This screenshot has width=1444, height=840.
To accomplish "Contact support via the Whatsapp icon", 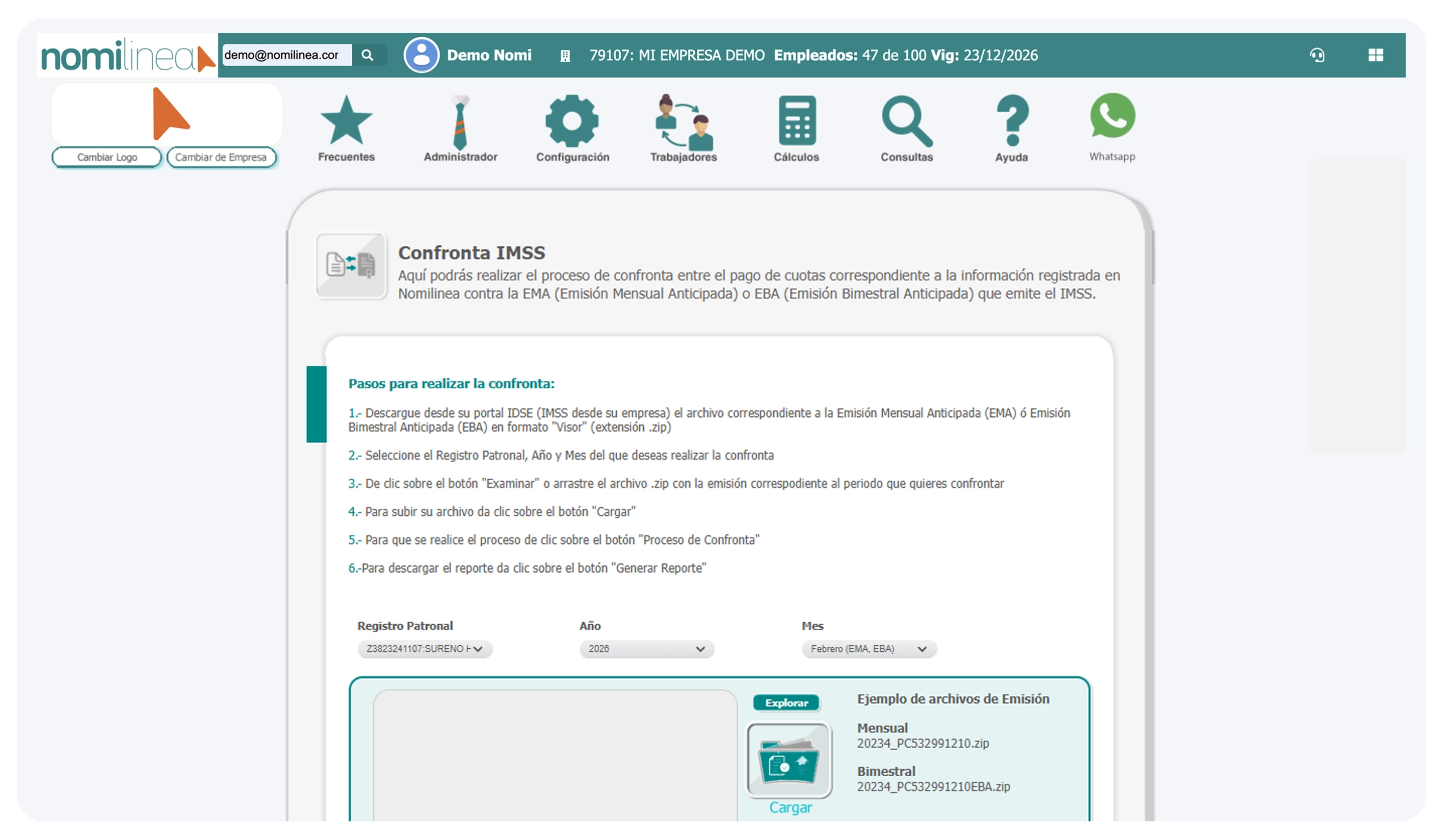I will [x=1112, y=117].
